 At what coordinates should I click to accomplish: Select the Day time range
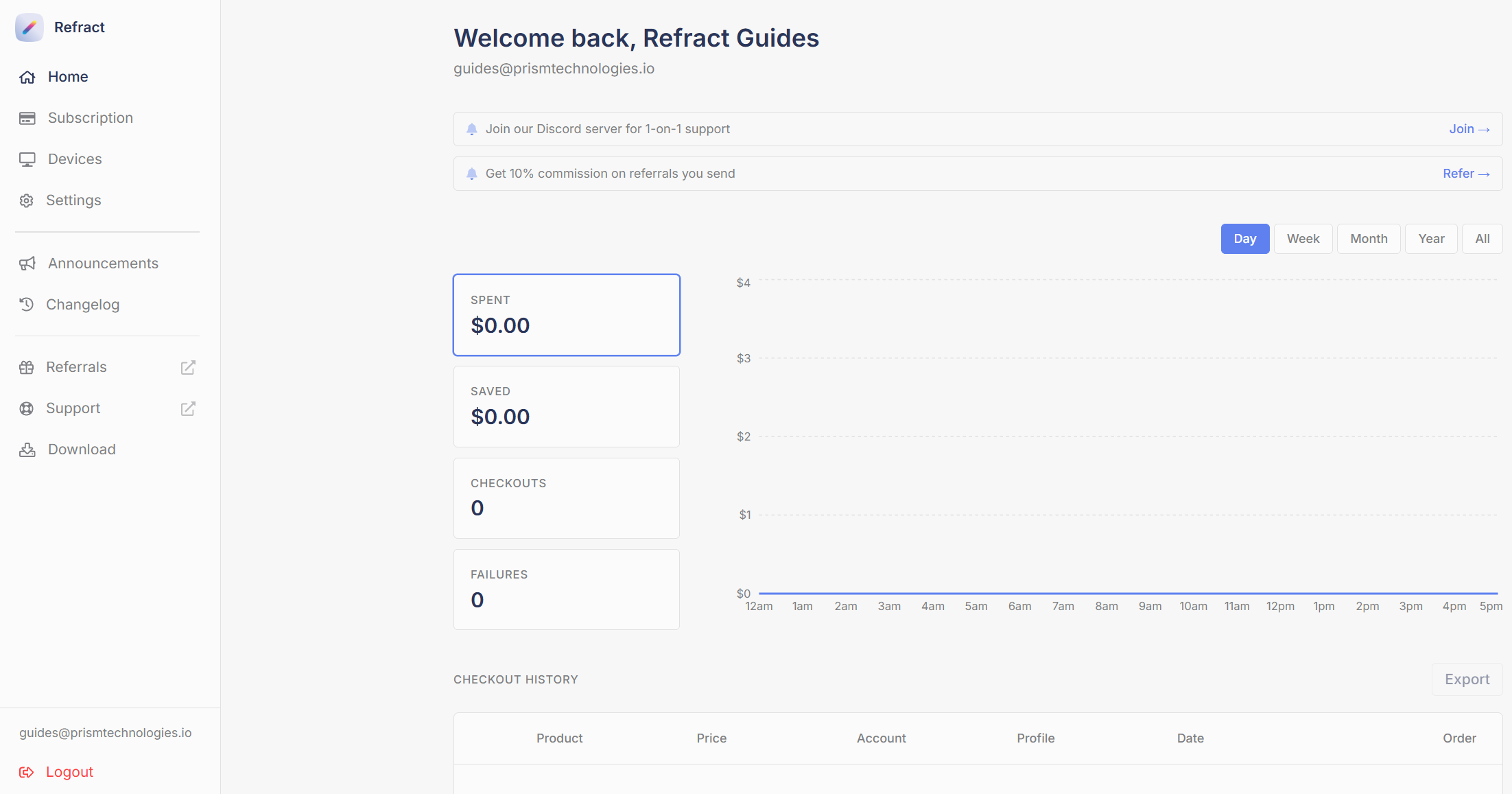pyautogui.click(x=1245, y=239)
